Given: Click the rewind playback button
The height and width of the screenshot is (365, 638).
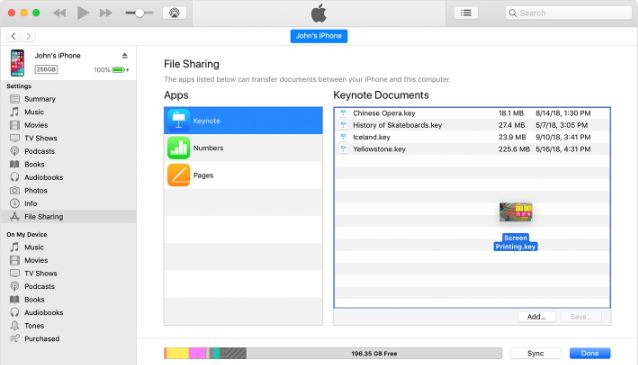Looking at the screenshot, I should click(x=60, y=13).
